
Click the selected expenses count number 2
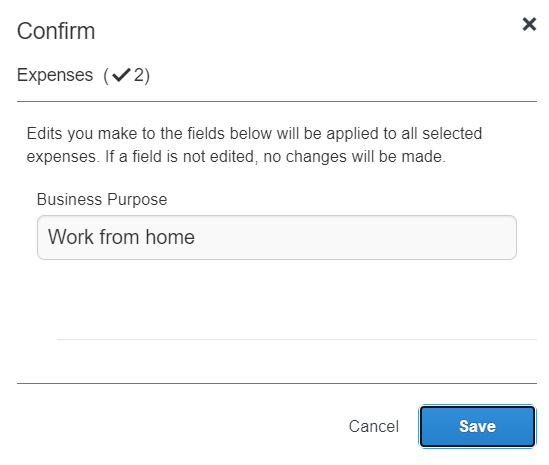click(x=139, y=75)
